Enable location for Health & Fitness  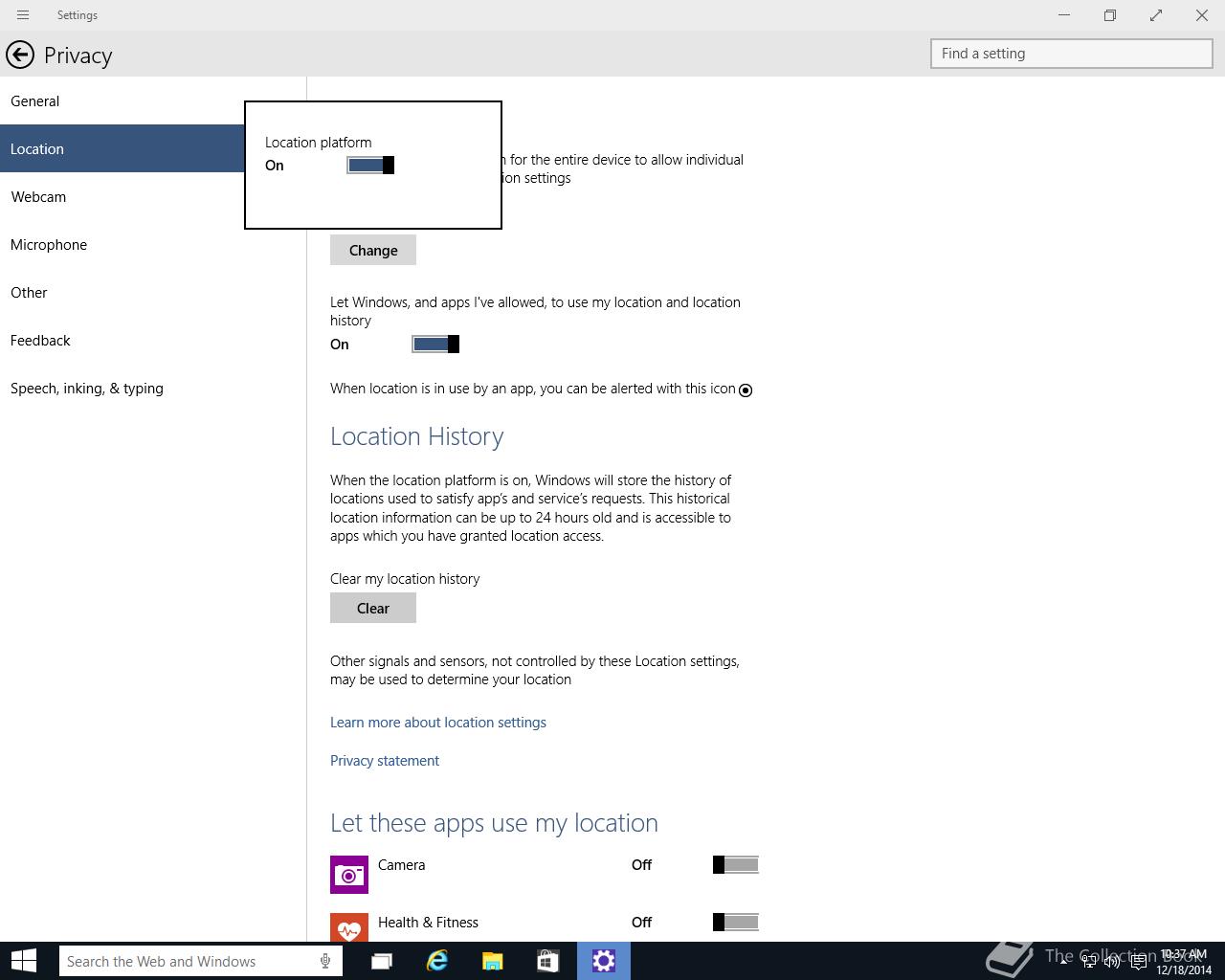click(x=736, y=923)
